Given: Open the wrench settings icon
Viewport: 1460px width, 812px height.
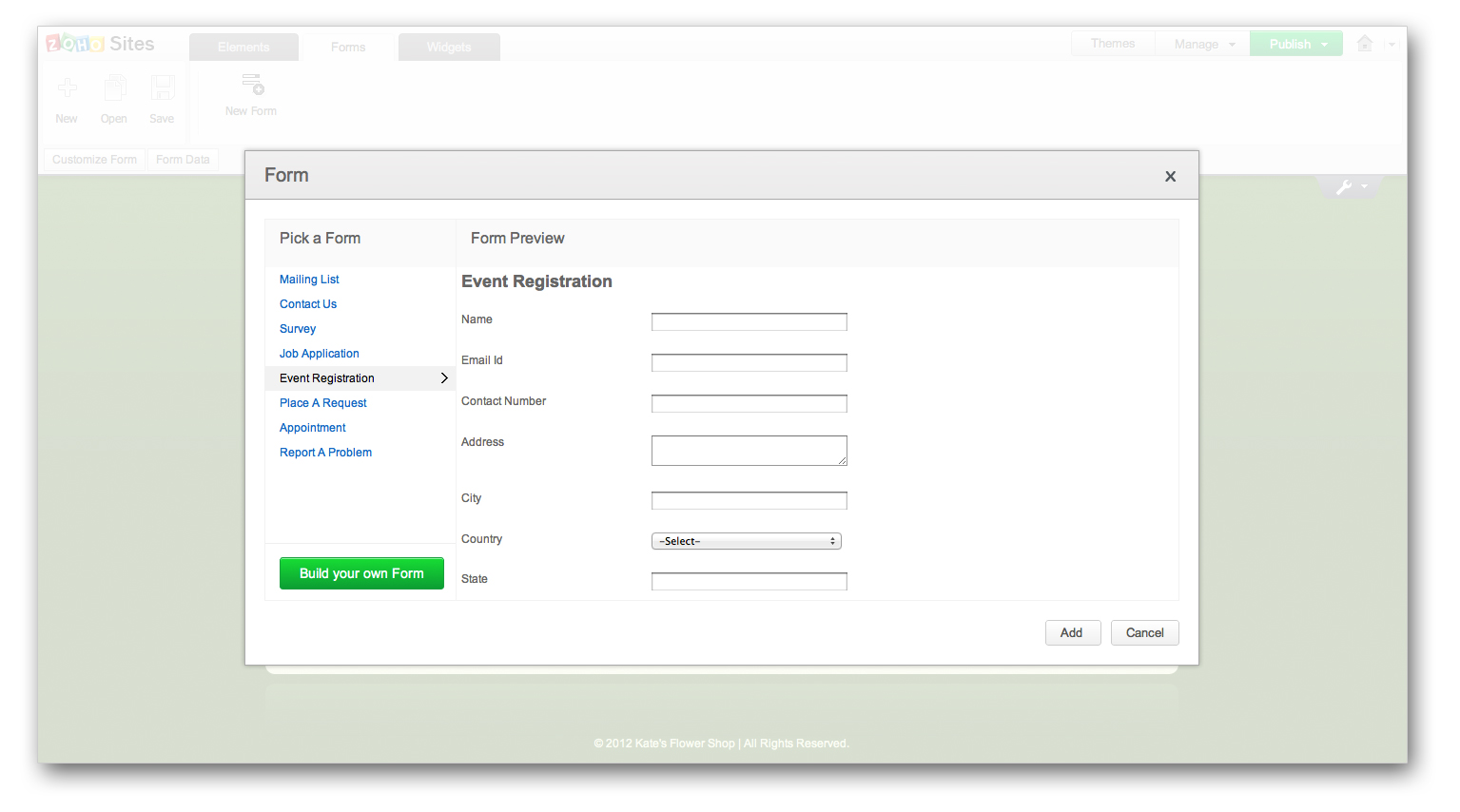Looking at the screenshot, I should point(1346,186).
